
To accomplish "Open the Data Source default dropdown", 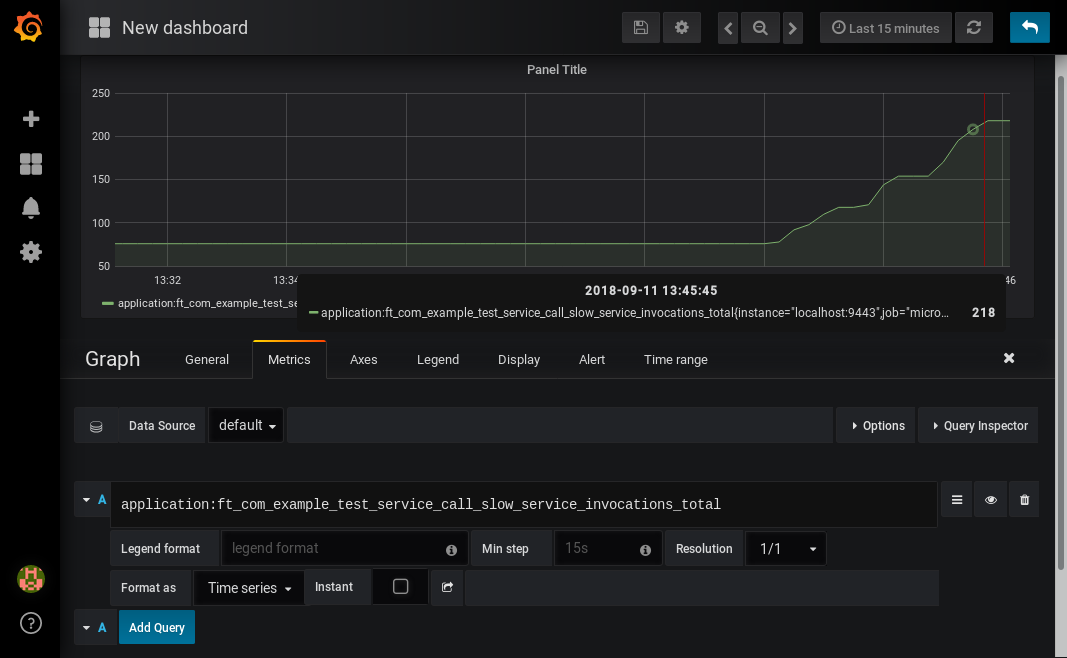I will tap(246, 425).
